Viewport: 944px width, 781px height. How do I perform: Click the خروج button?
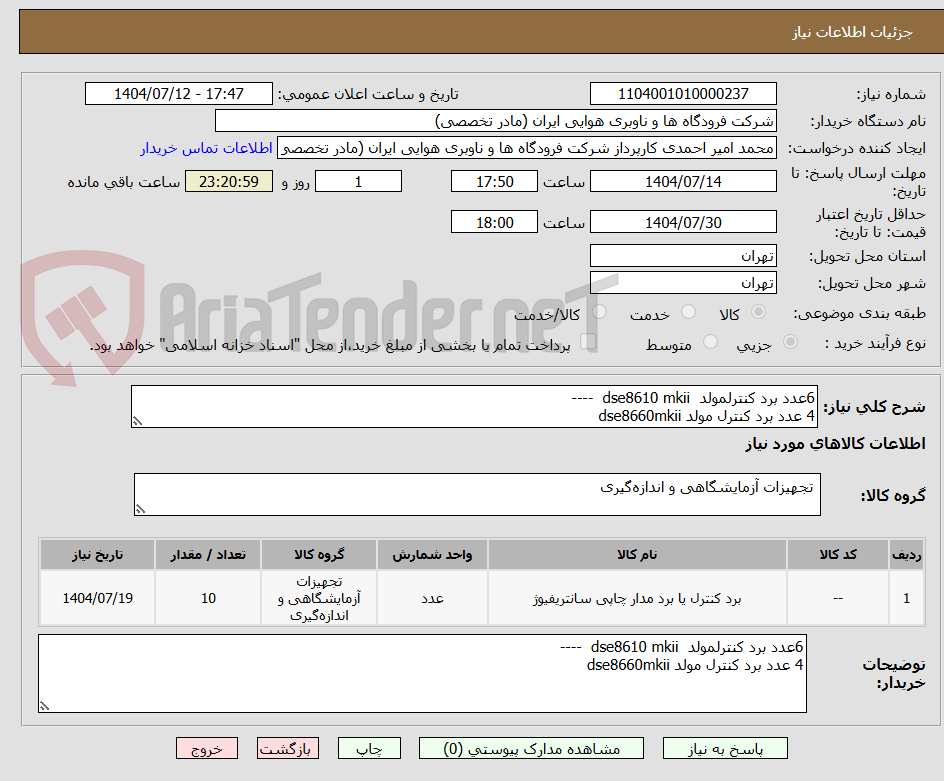coord(207,748)
